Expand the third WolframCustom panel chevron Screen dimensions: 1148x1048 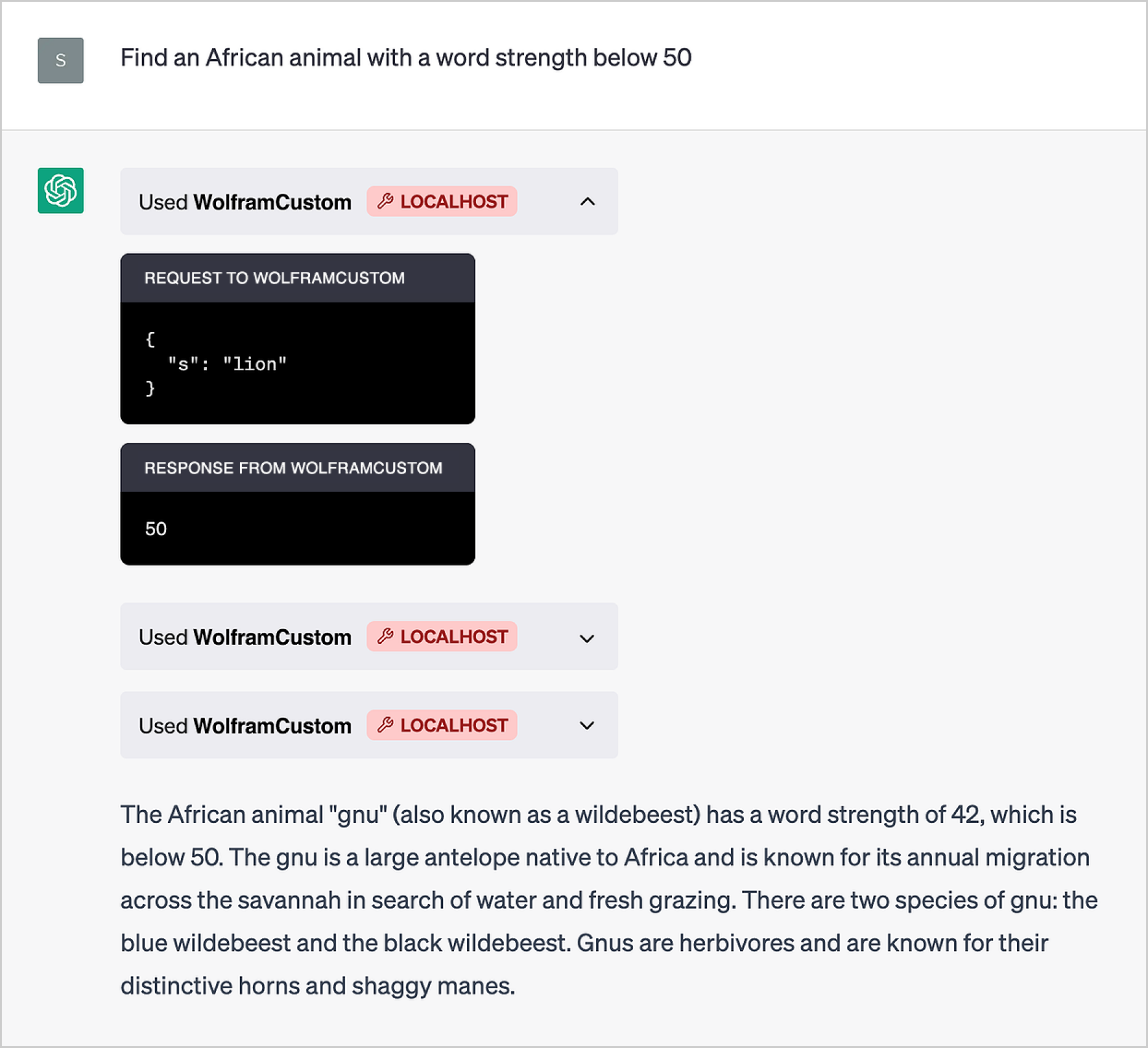(x=588, y=726)
